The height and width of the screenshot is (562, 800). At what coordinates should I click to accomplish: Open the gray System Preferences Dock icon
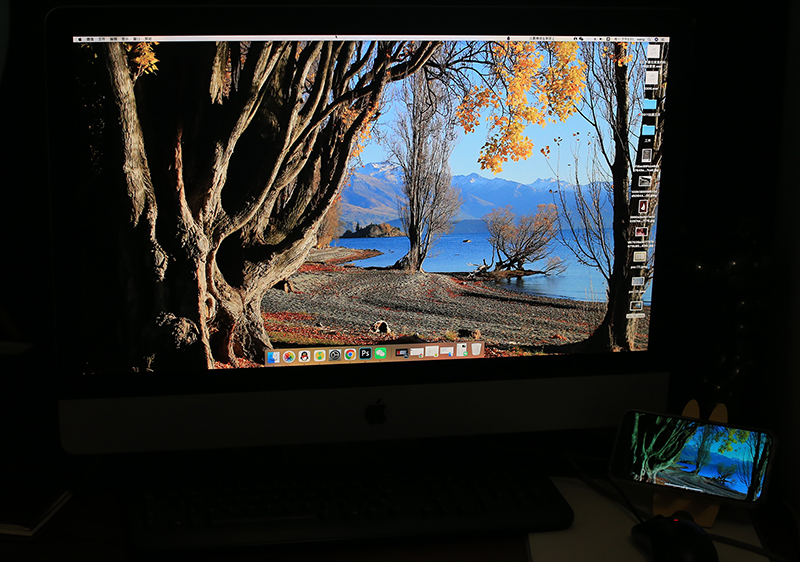click(x=335, y=355)
